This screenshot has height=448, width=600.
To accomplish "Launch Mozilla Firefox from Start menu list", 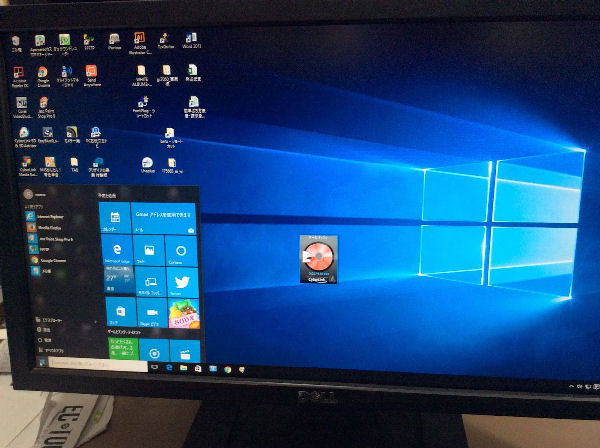I will click(45, 227).
